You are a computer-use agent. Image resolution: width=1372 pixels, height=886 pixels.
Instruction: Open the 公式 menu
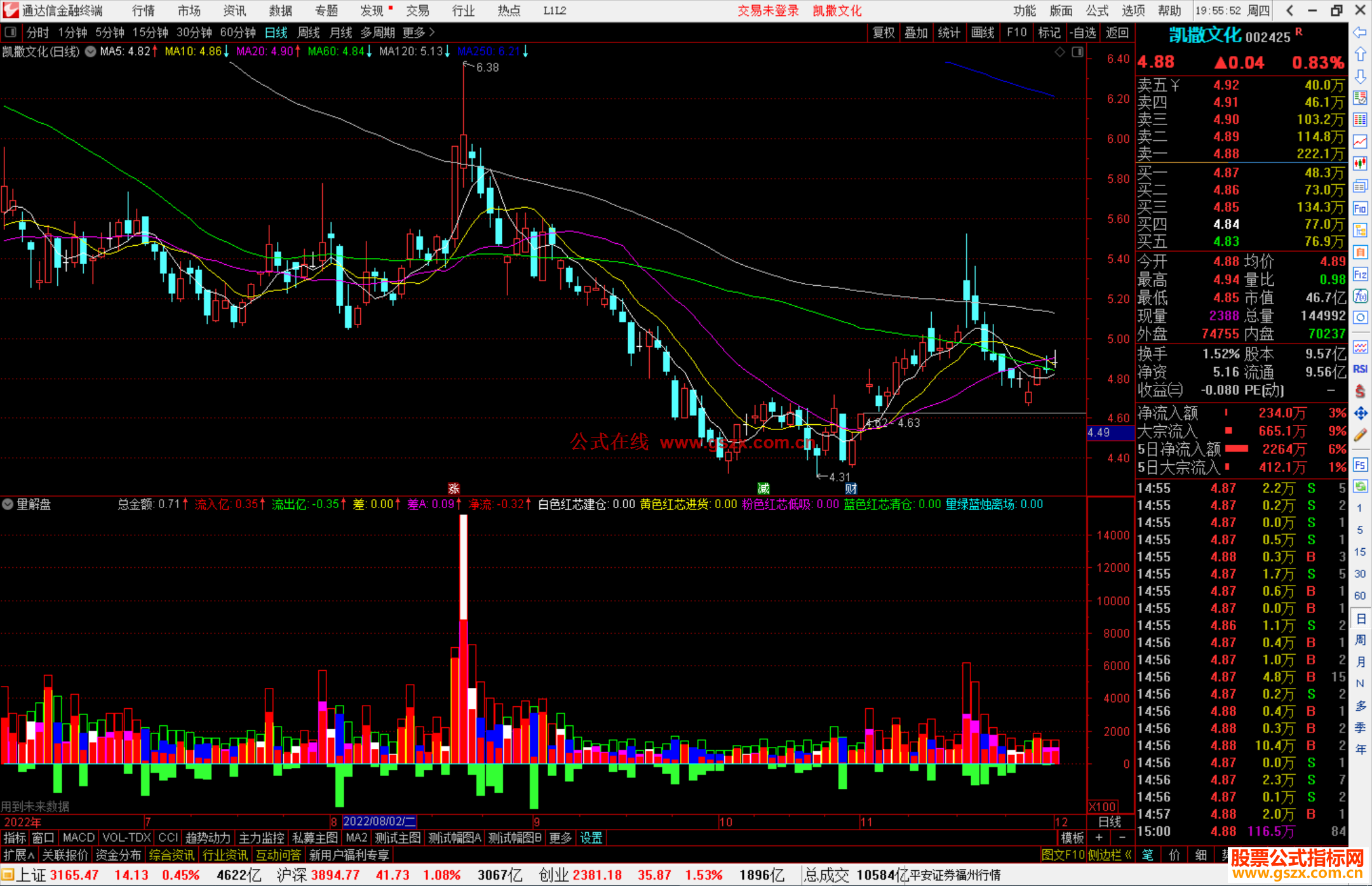1097,11
